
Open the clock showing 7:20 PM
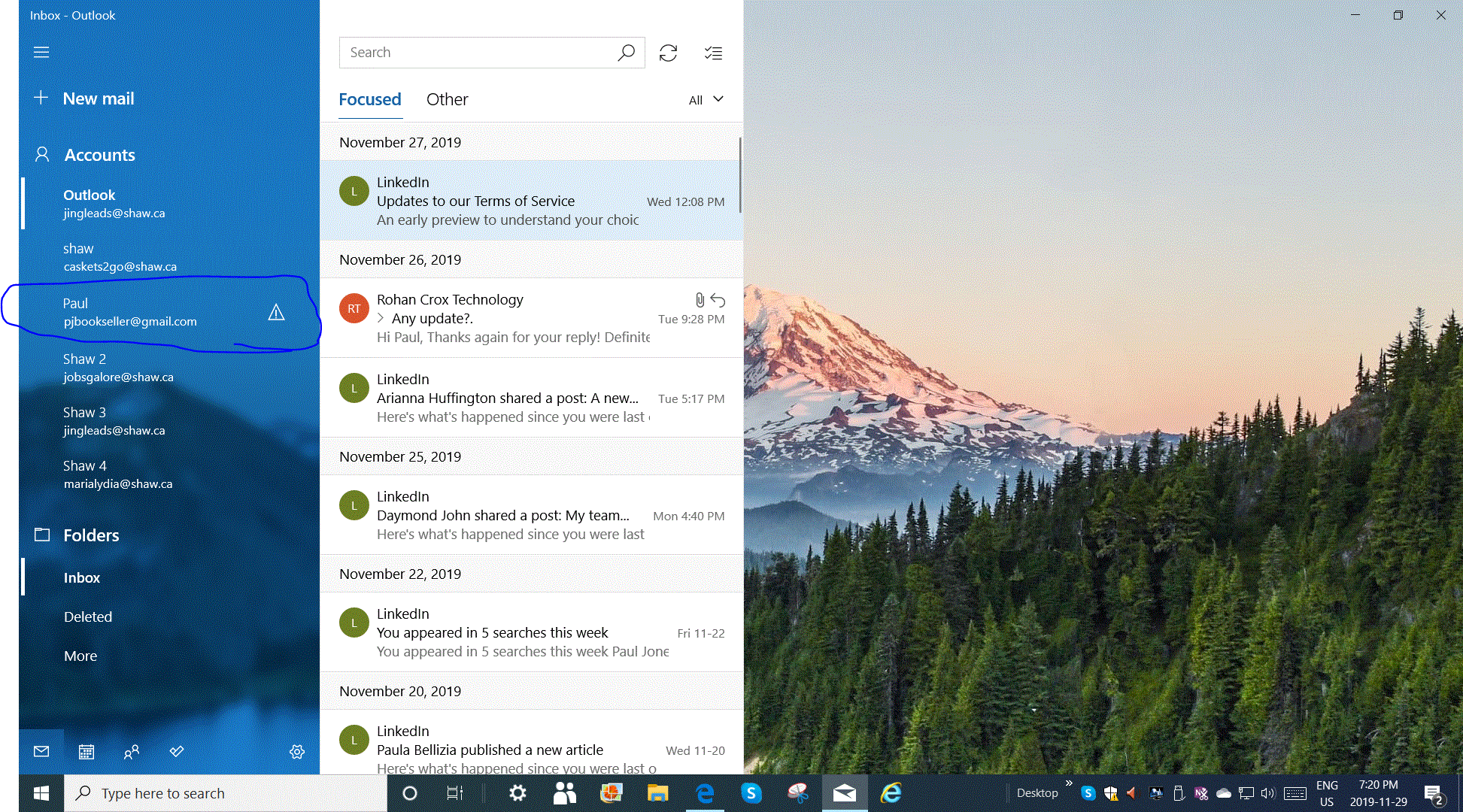pyautogui.click(x=1378, y=793)
